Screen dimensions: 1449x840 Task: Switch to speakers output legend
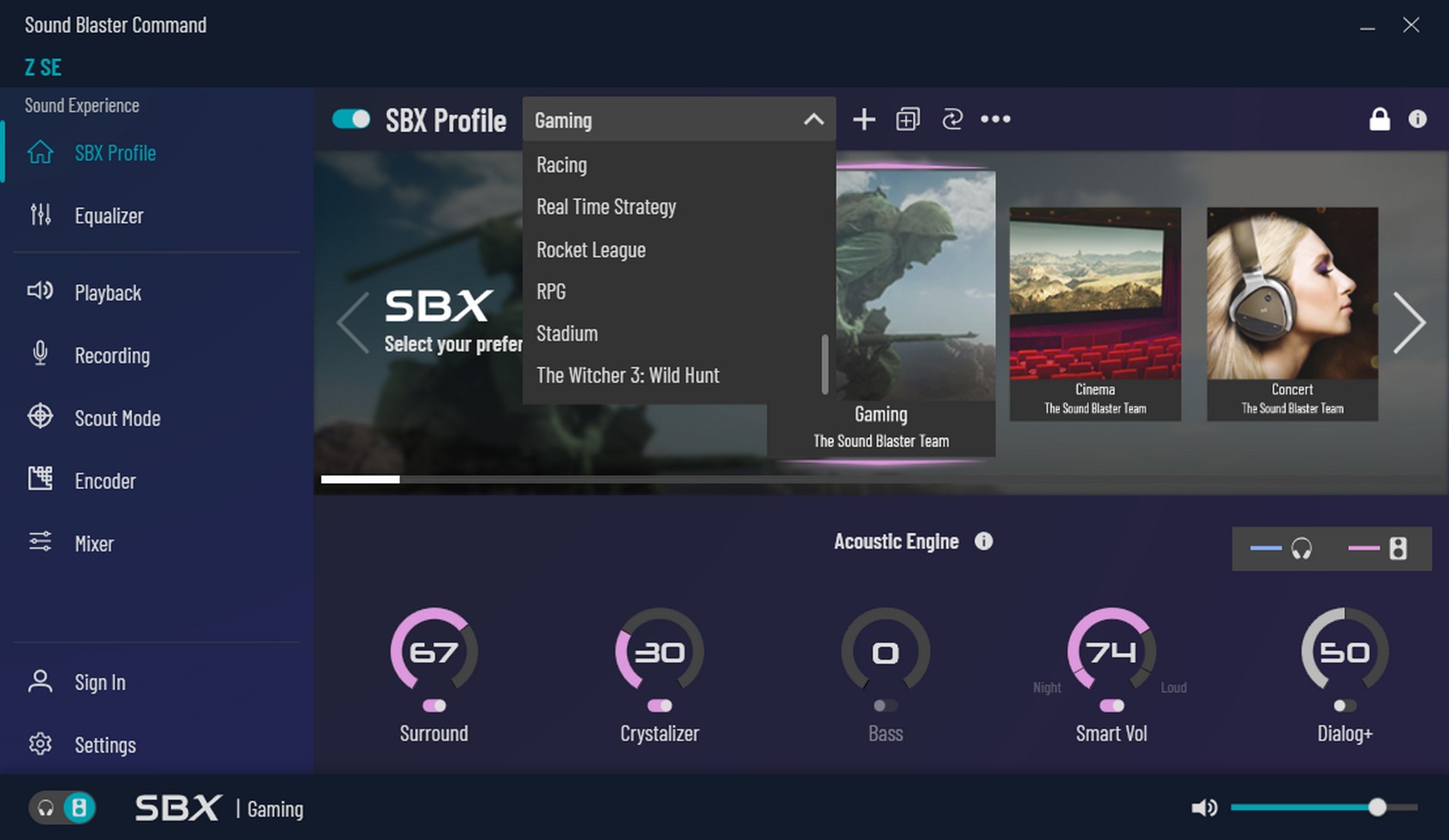[x=1377, y=549]
